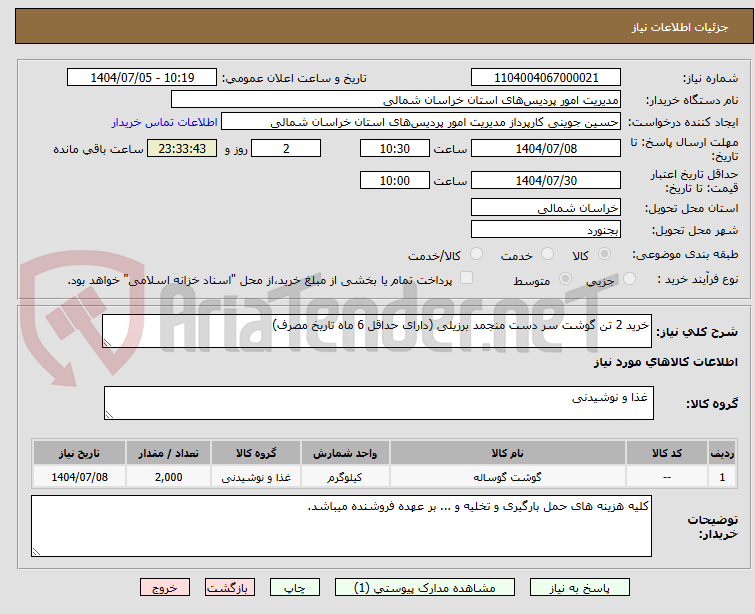Screen dimensions: 755x614
Task: Select the جزیی purchase type radio
Action: tap(629, 279)
